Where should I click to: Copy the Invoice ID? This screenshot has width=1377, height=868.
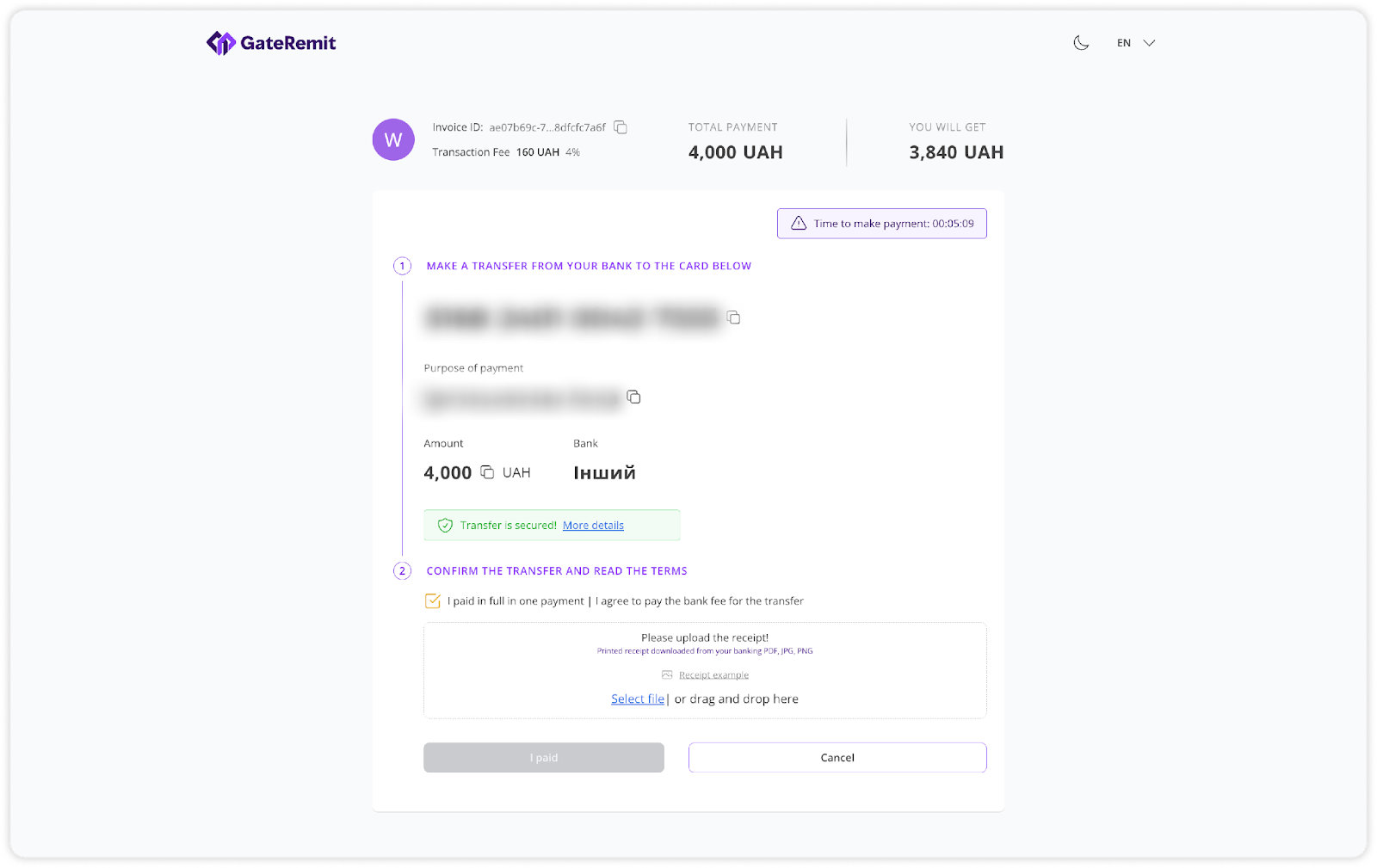click(621, 127)
